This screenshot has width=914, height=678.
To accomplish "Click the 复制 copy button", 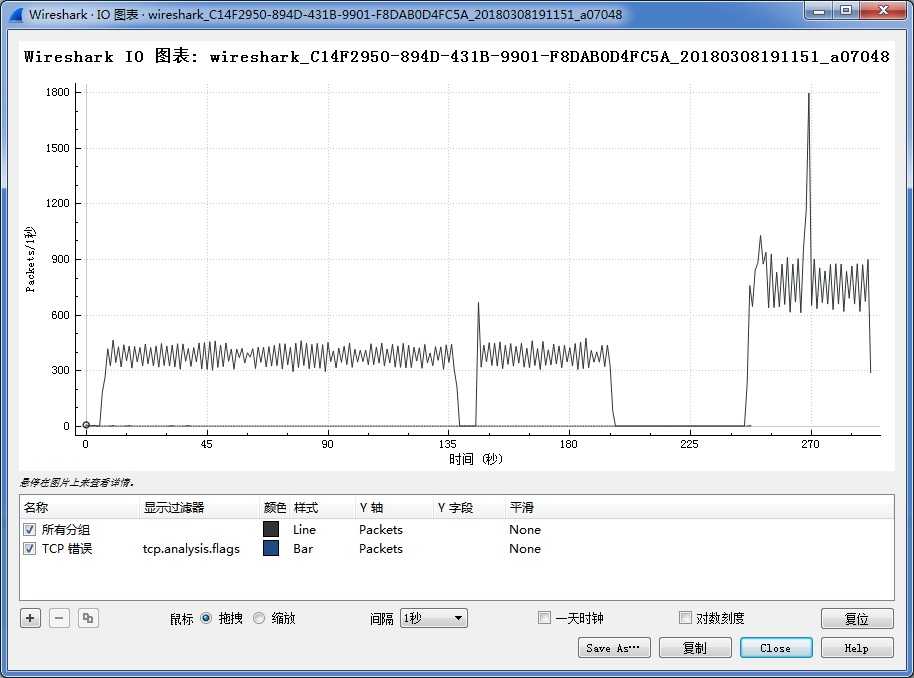I will pyautogui.click(x=695, y=648).
